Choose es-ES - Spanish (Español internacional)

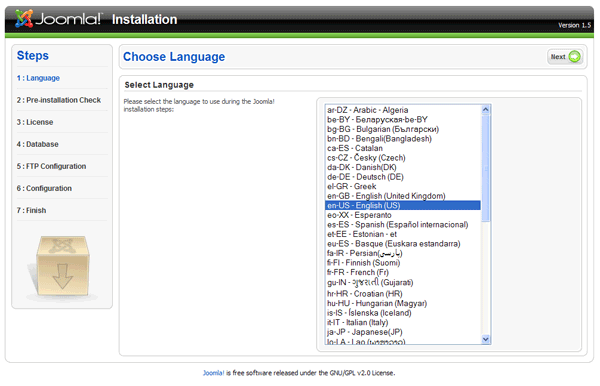pyautogui.click(x=403, y=225)
